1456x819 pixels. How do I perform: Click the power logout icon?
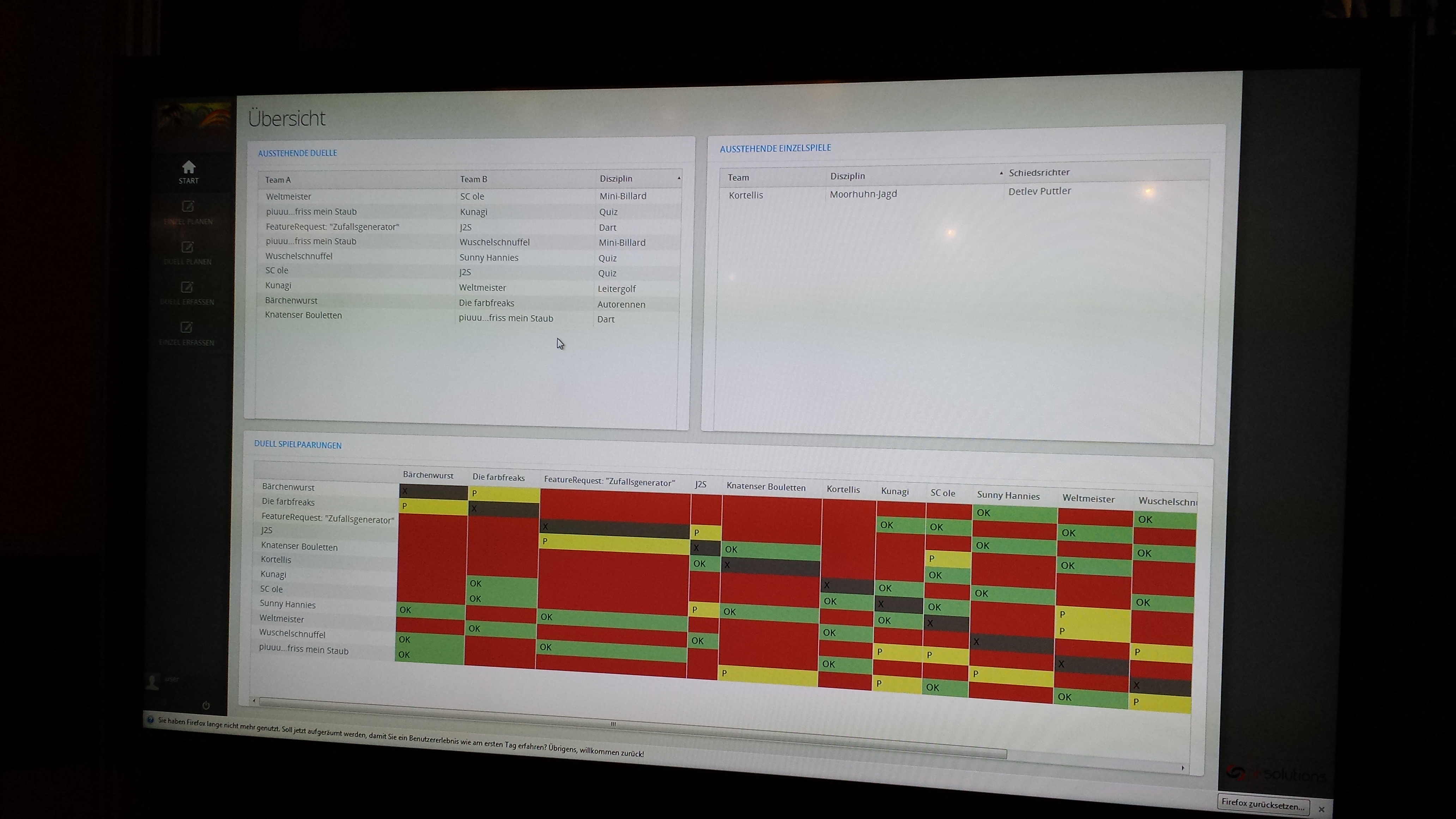206,705
